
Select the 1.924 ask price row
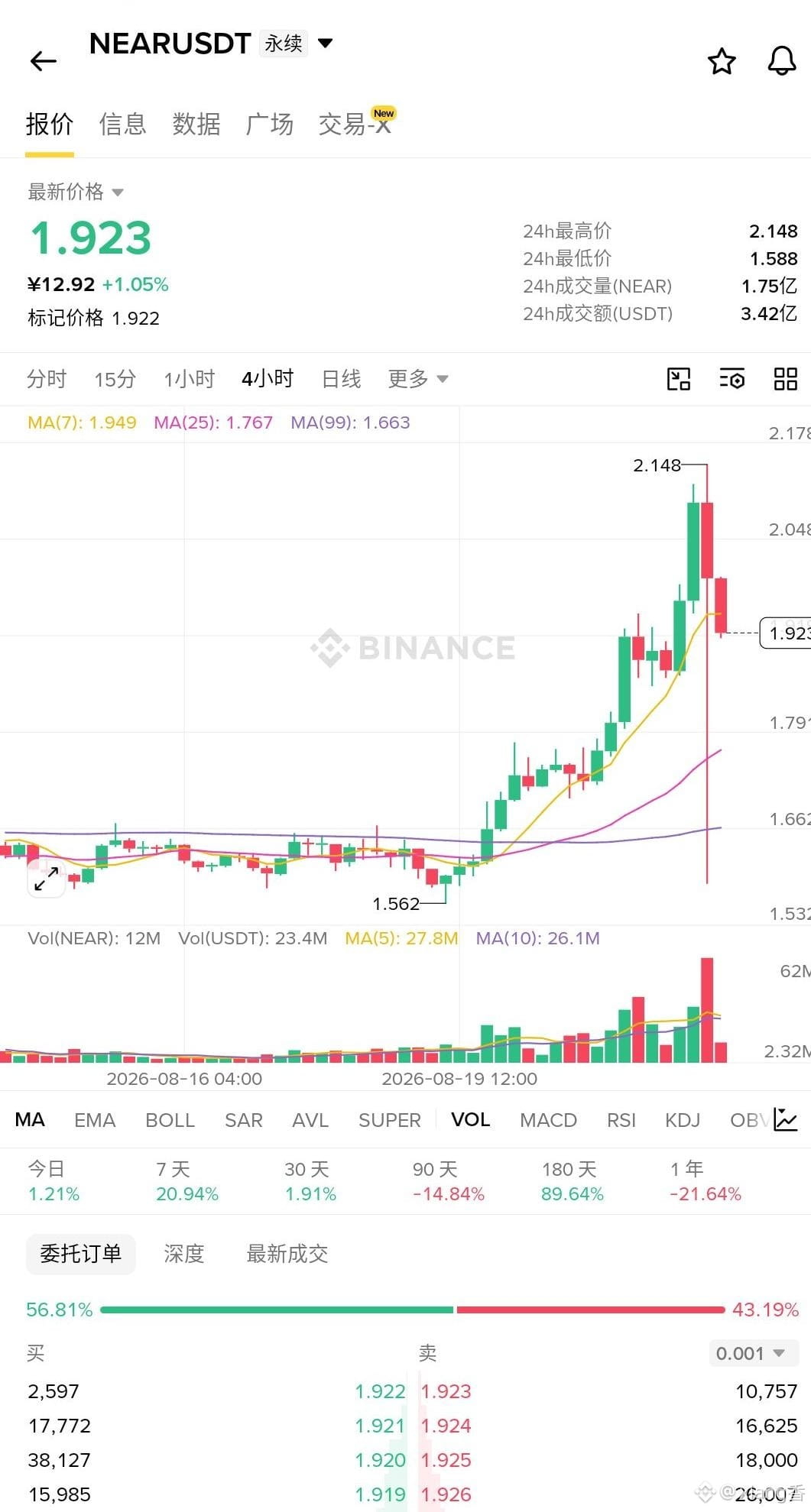[609, 1426]
